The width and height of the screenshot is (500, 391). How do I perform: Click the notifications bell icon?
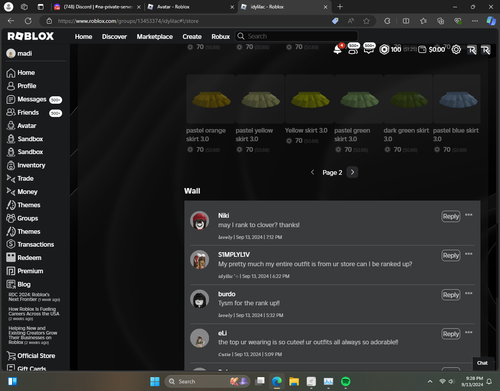[x=338, y=50]
